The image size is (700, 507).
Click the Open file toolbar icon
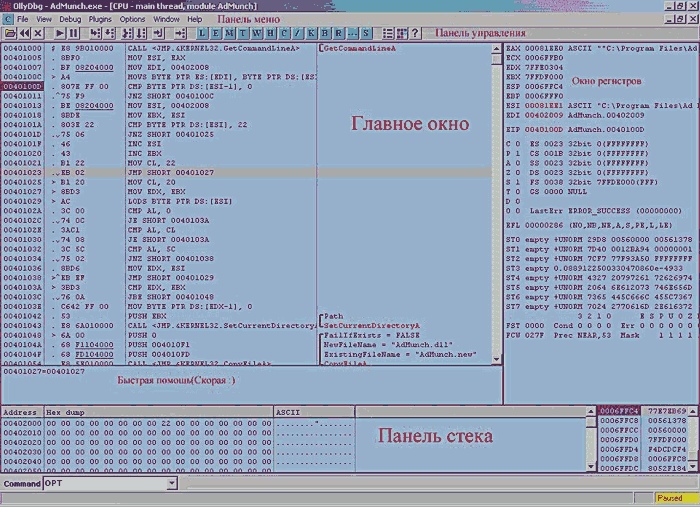pos(9,34)
